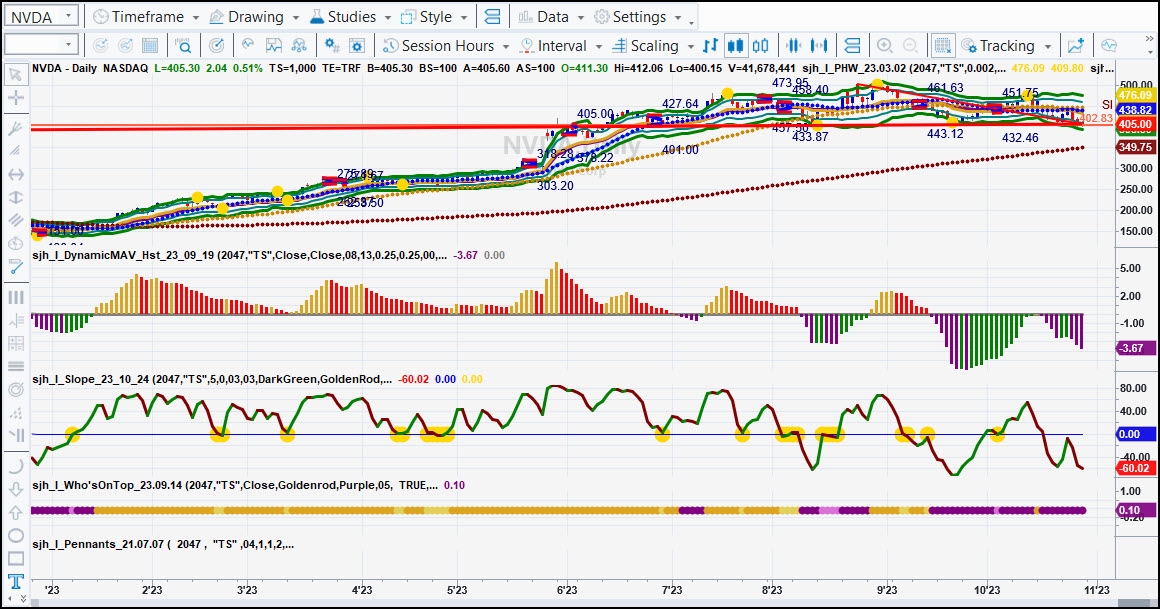Click the 9'23 date label on axis
Screen dimensions: 1160x609
(x=887, y=590)
